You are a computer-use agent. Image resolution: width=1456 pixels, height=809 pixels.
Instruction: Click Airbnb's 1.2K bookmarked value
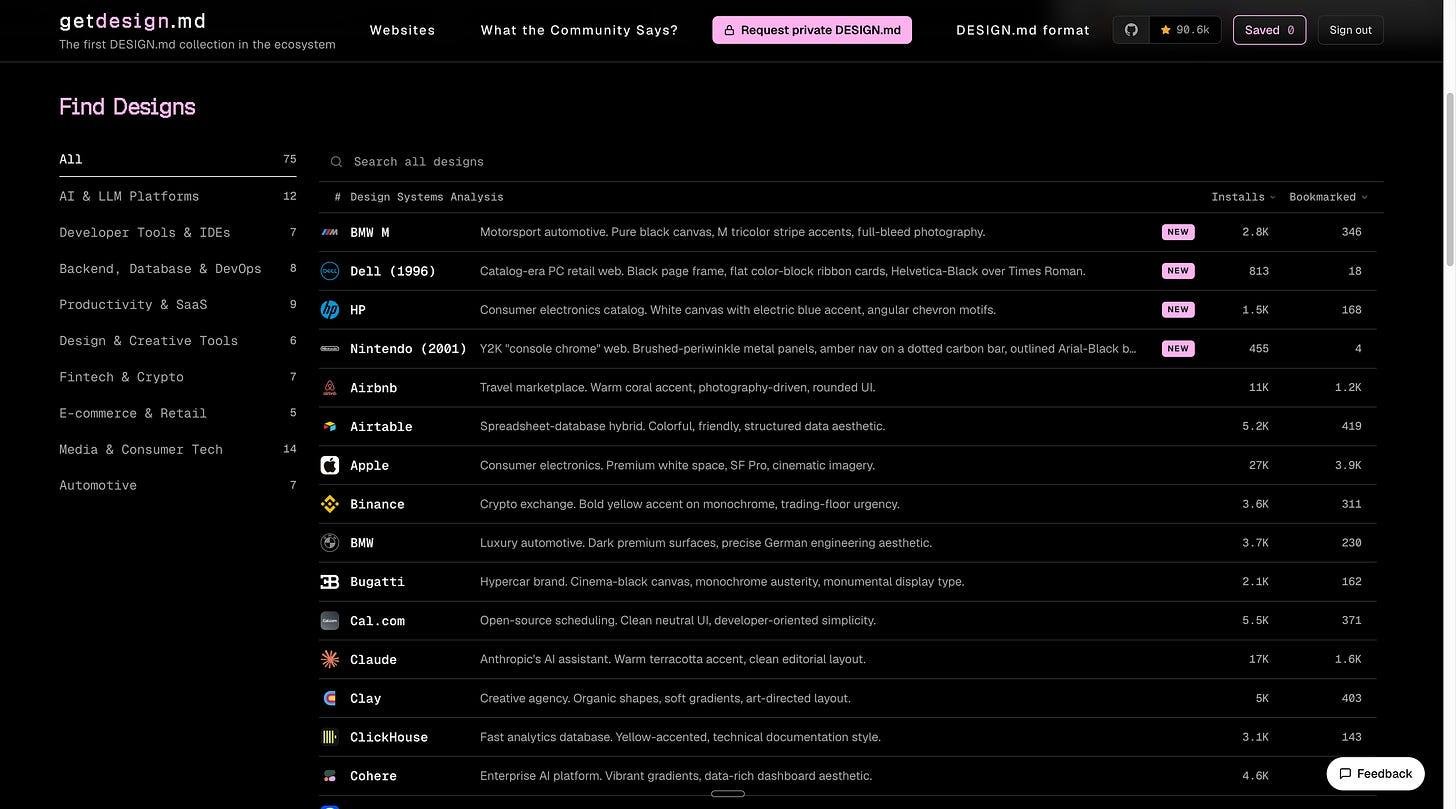(x=1348, y=388)
